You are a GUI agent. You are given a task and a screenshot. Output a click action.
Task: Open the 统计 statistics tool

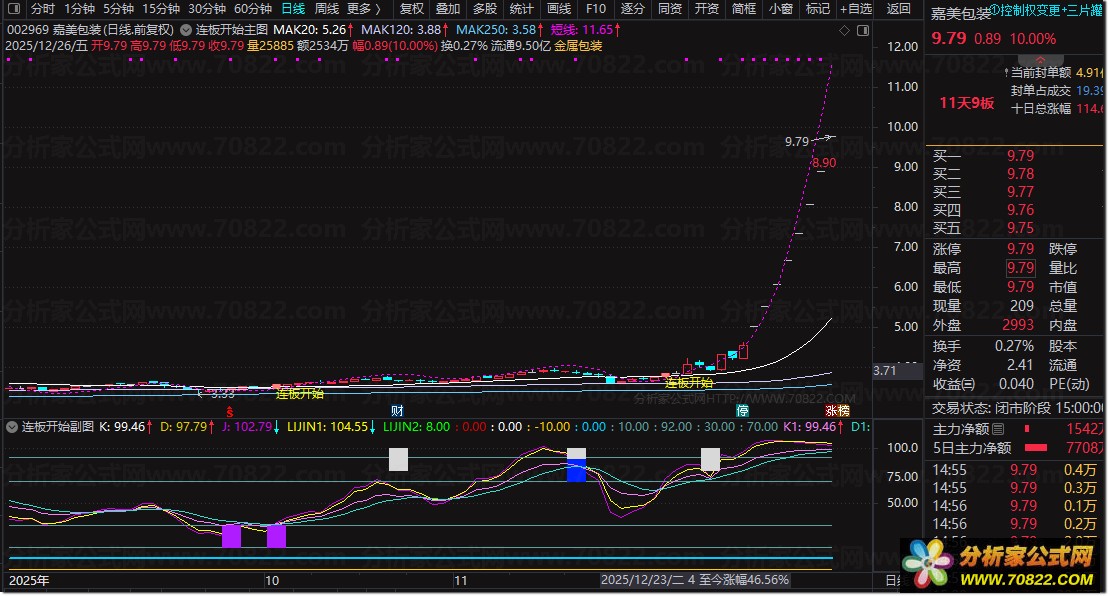[x=522, y=8]
